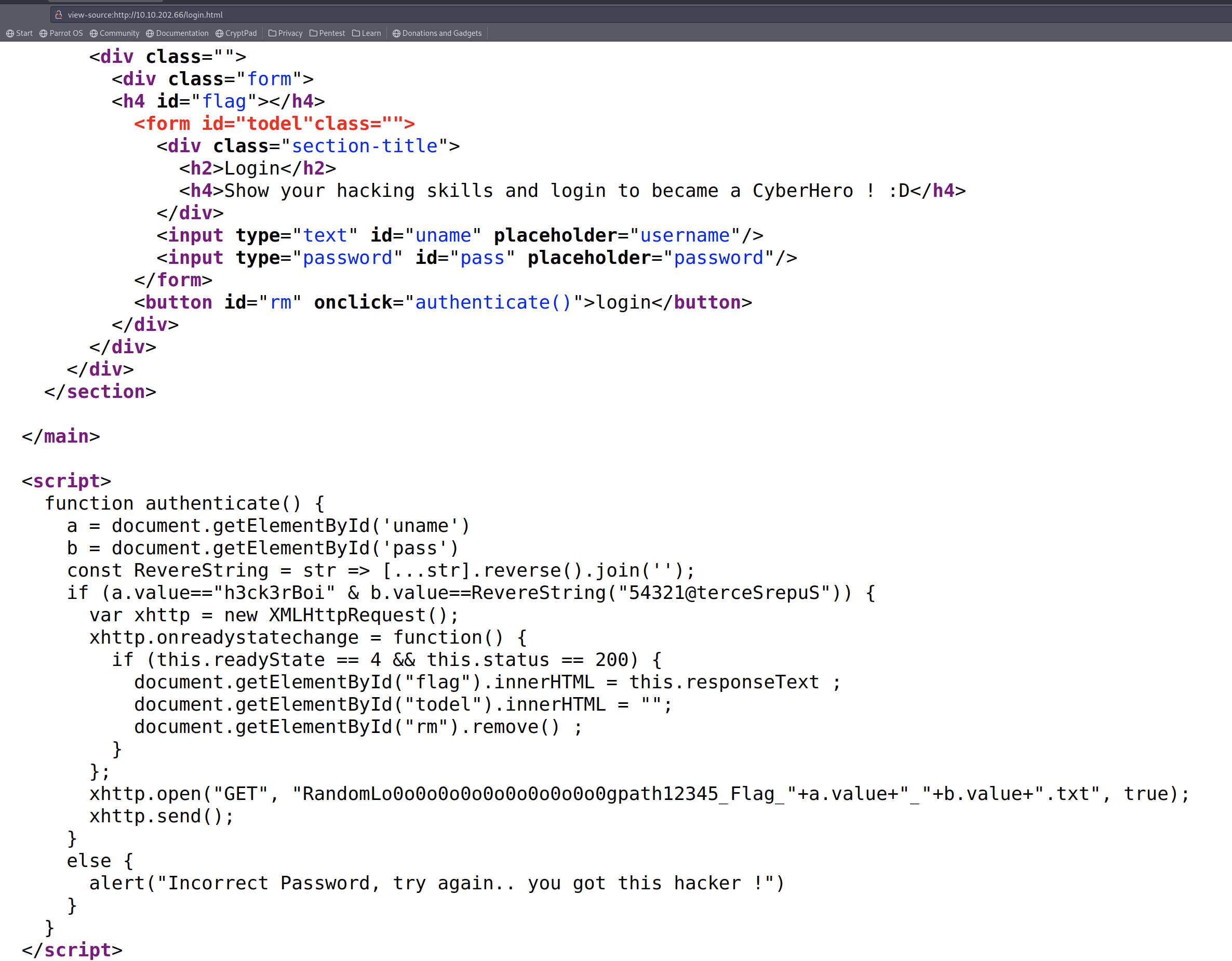Click the opening script tag

coord(66,482)
